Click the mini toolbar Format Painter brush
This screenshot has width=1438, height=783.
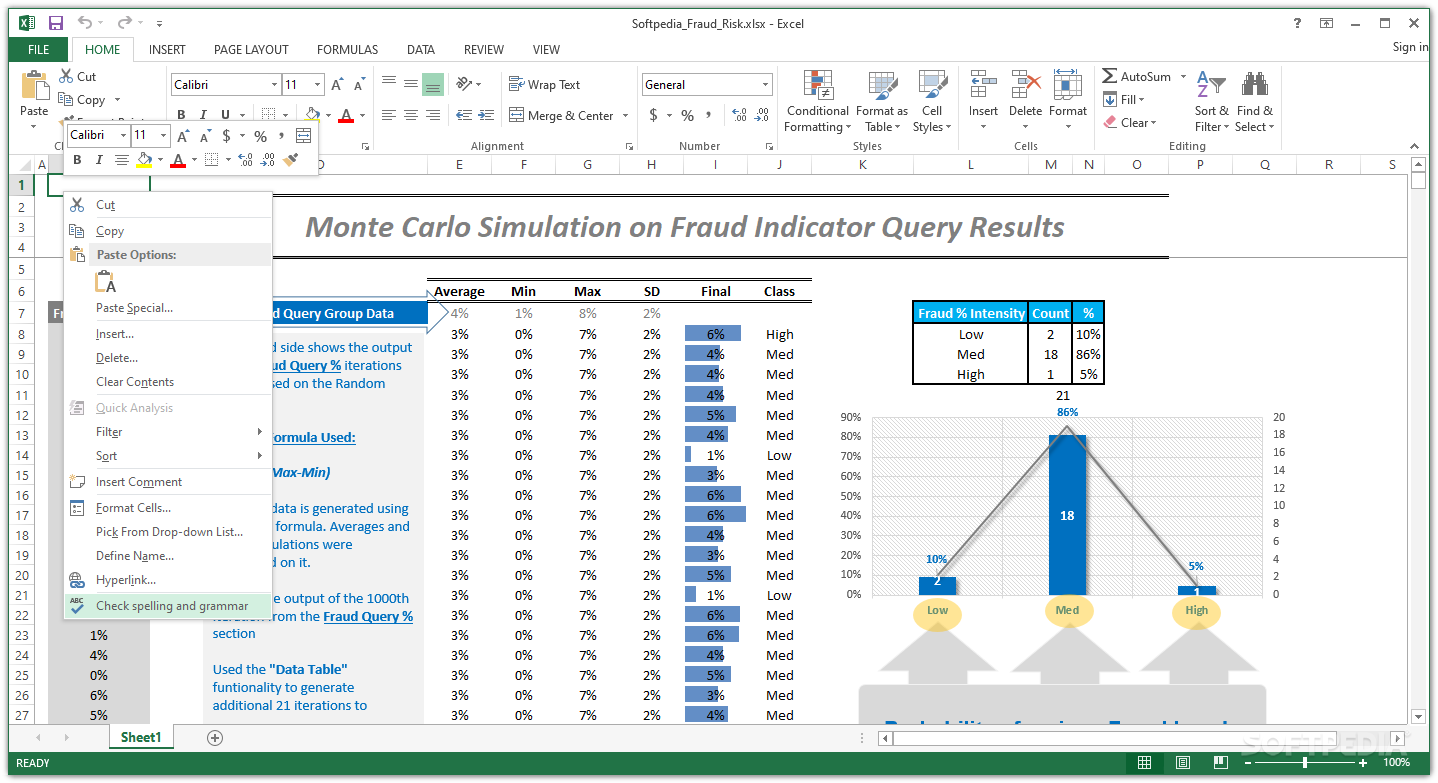291,159
